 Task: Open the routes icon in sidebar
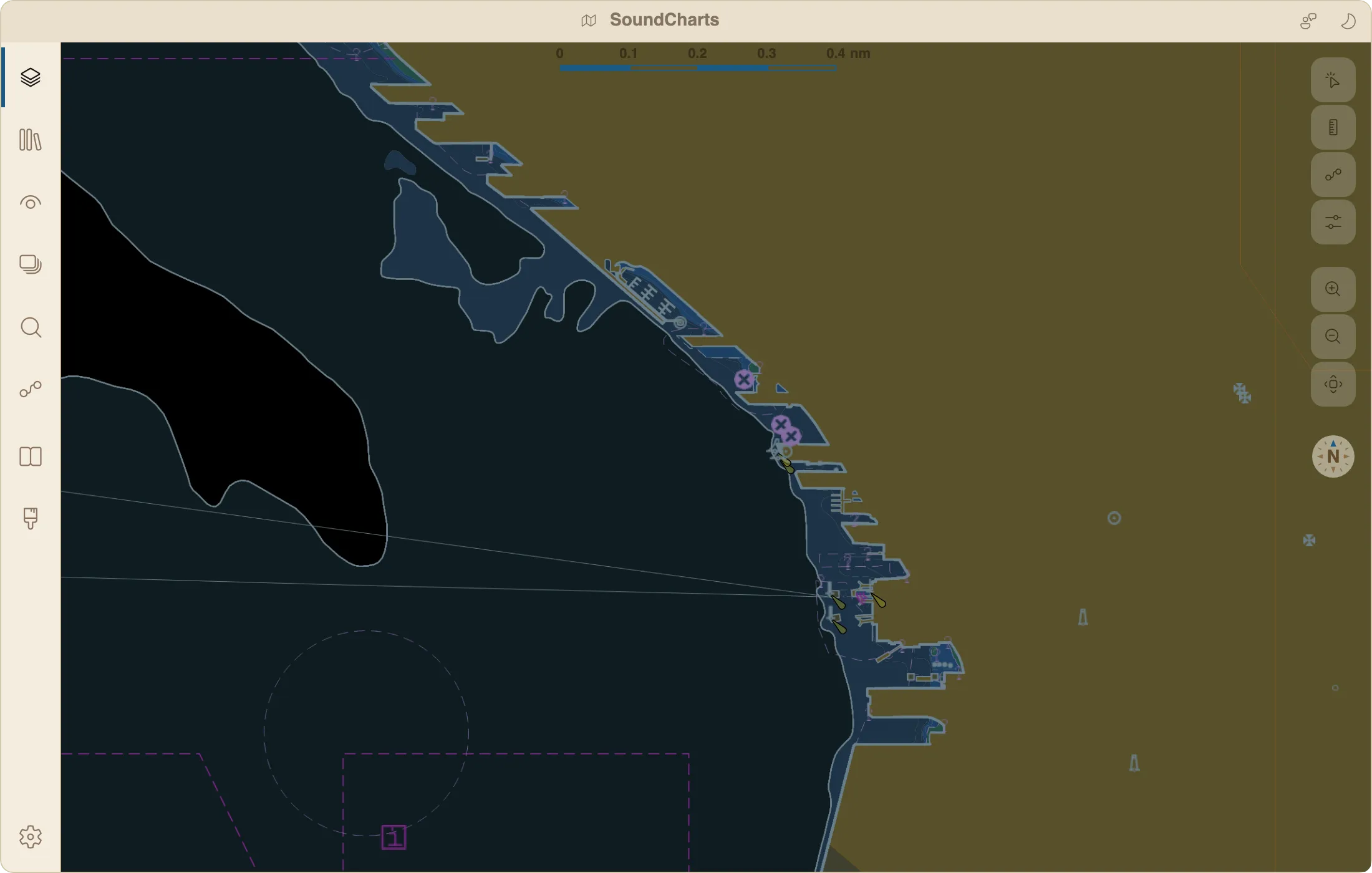click(30, 390)
